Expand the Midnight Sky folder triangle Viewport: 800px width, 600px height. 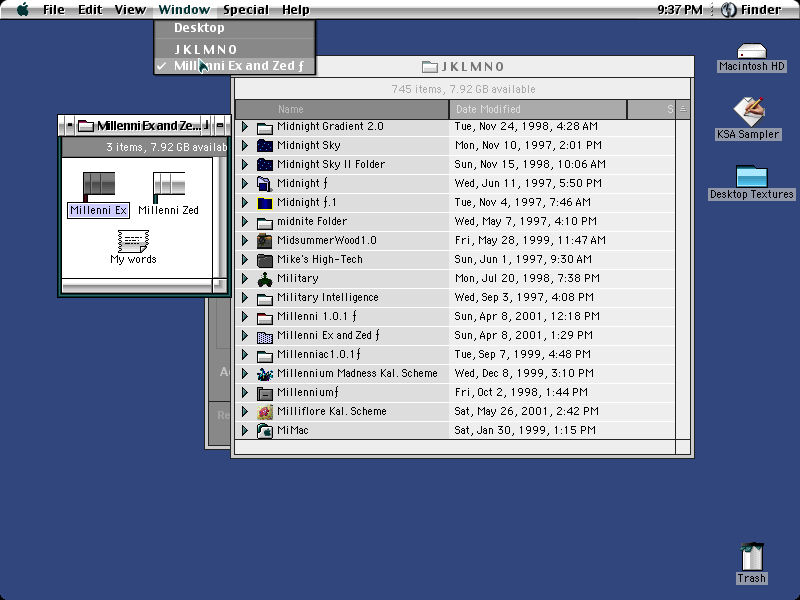point(245,145)
